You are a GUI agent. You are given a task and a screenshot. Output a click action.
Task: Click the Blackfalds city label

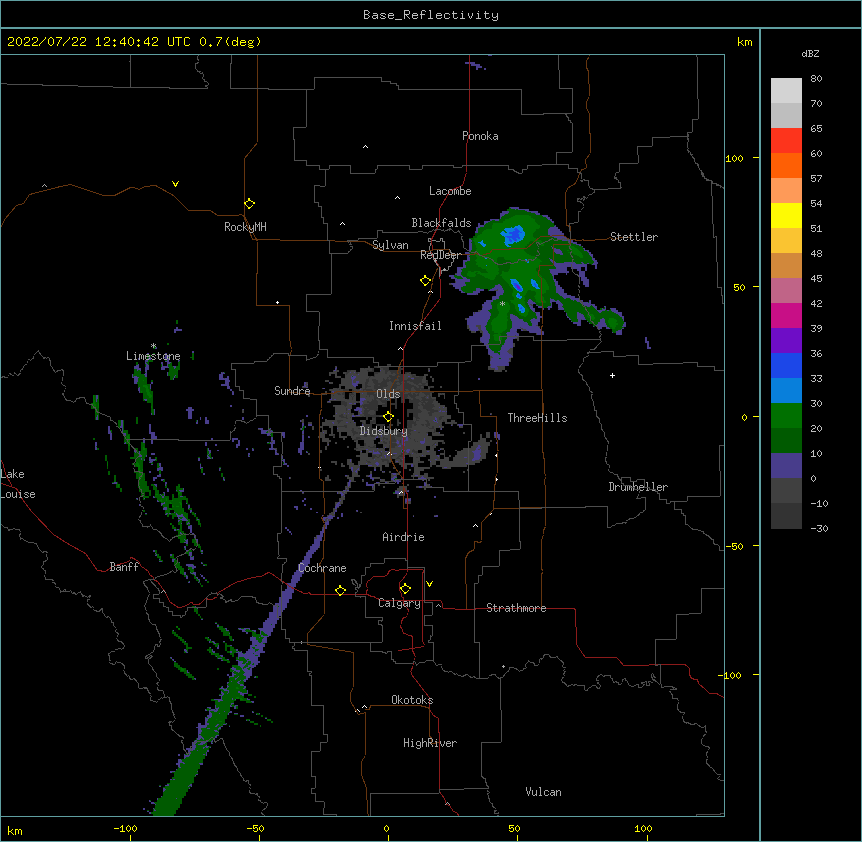[x=441, y=223]
